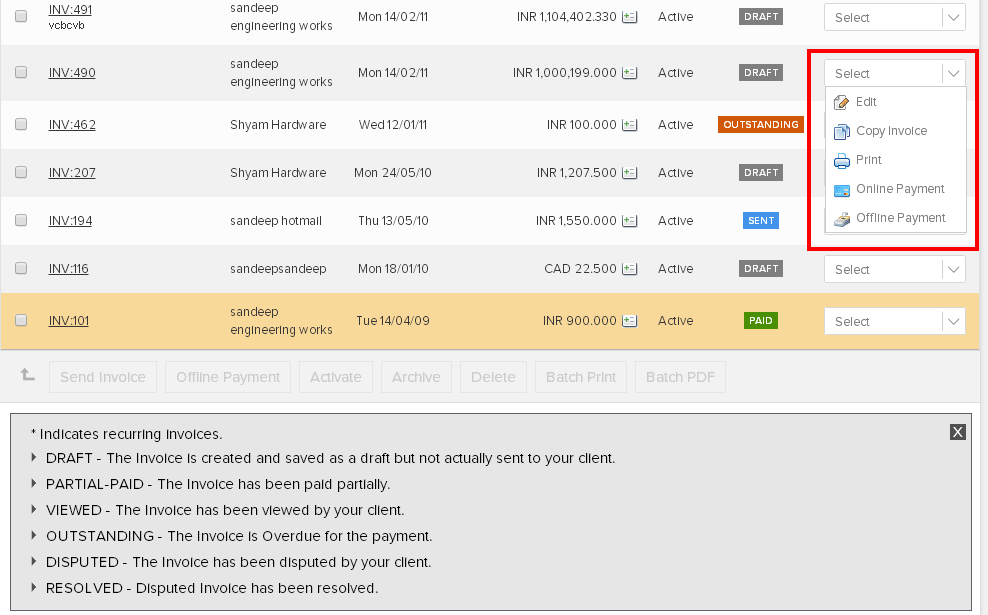The width and height of the screenshot is (988, 615).
Task: Tick the checkbox for INV:116
Action: (21, 267)
